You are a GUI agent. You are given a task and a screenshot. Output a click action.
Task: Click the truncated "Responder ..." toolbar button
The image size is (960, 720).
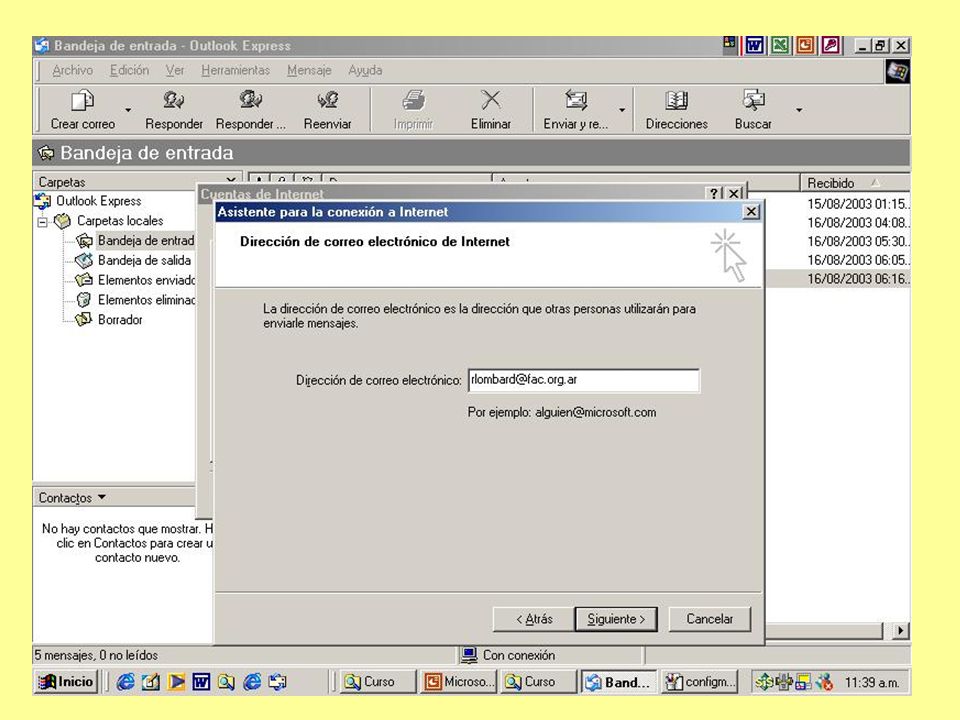tap(250, 110)
